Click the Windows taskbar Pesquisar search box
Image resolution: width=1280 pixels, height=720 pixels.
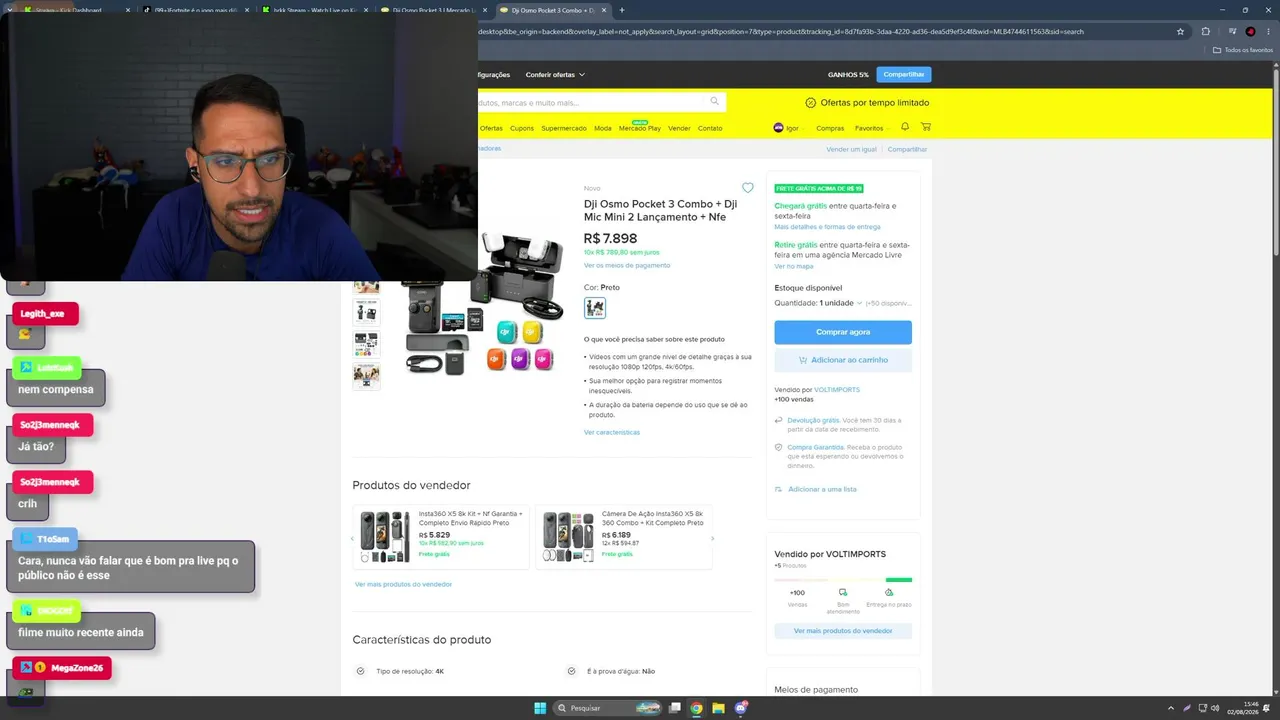[x=608, y=708]
